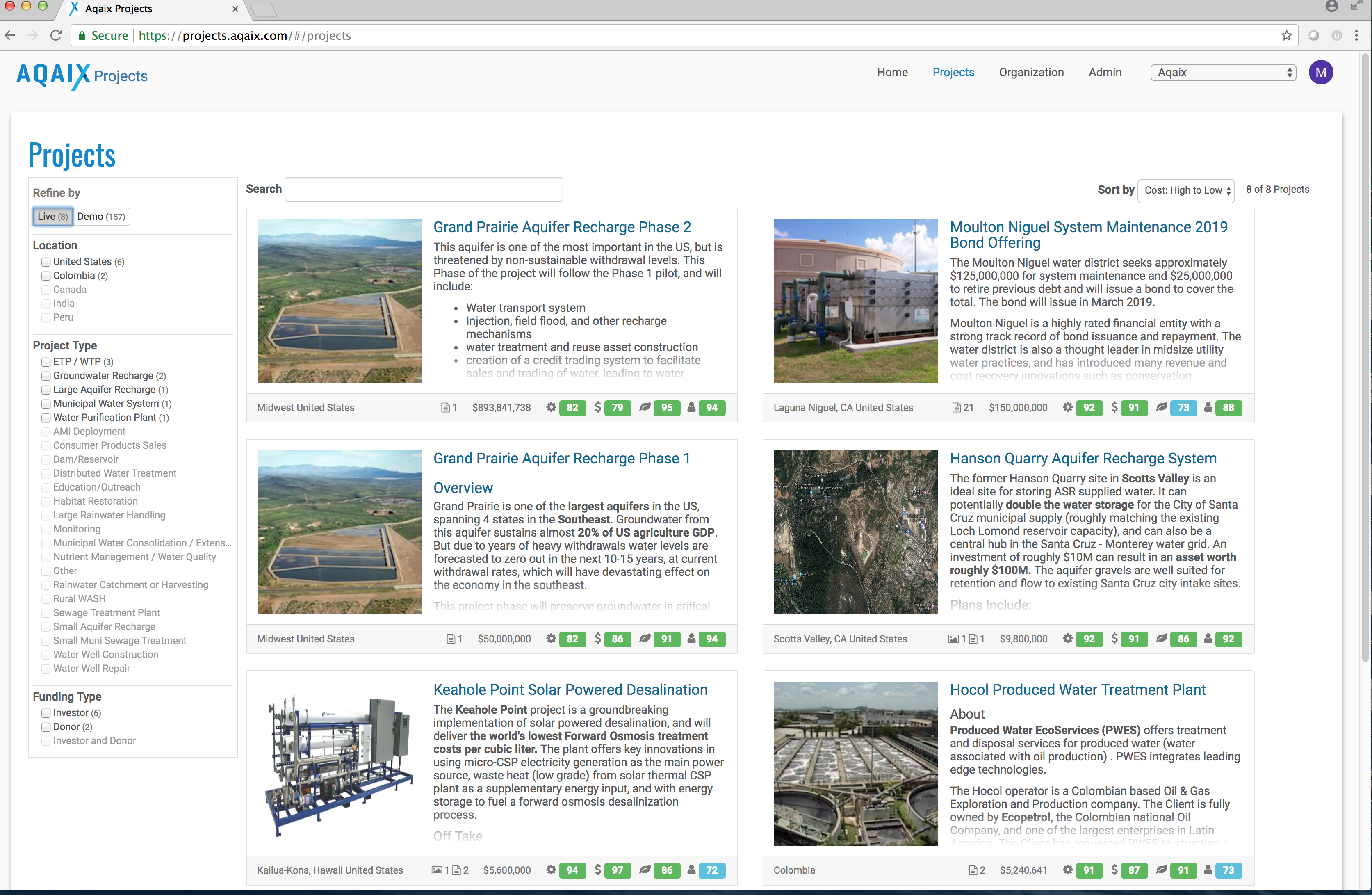Open the Projects nav item
Image resolution: width=1372 pixels, height=895 pixels.
click(x=953, y=73)
